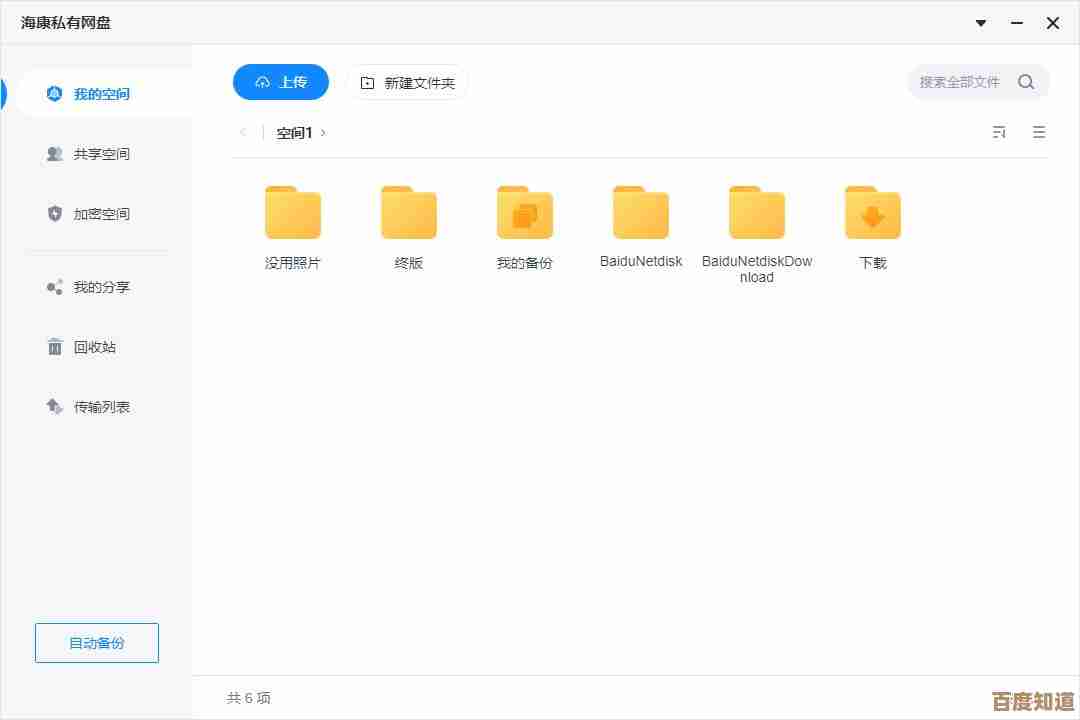
Task: Open the title bar settings dropdown arrow
Action: pos(981,22)
